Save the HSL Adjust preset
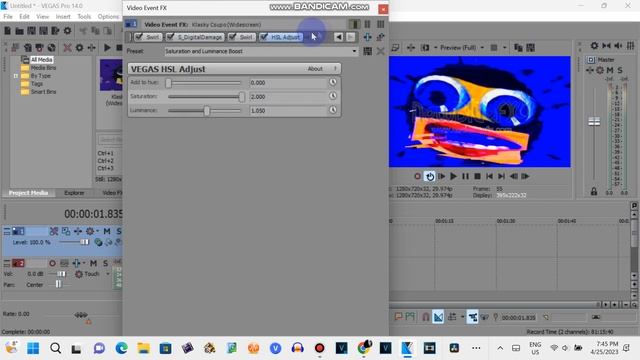 pyautogui.click(x=368, y=51)
